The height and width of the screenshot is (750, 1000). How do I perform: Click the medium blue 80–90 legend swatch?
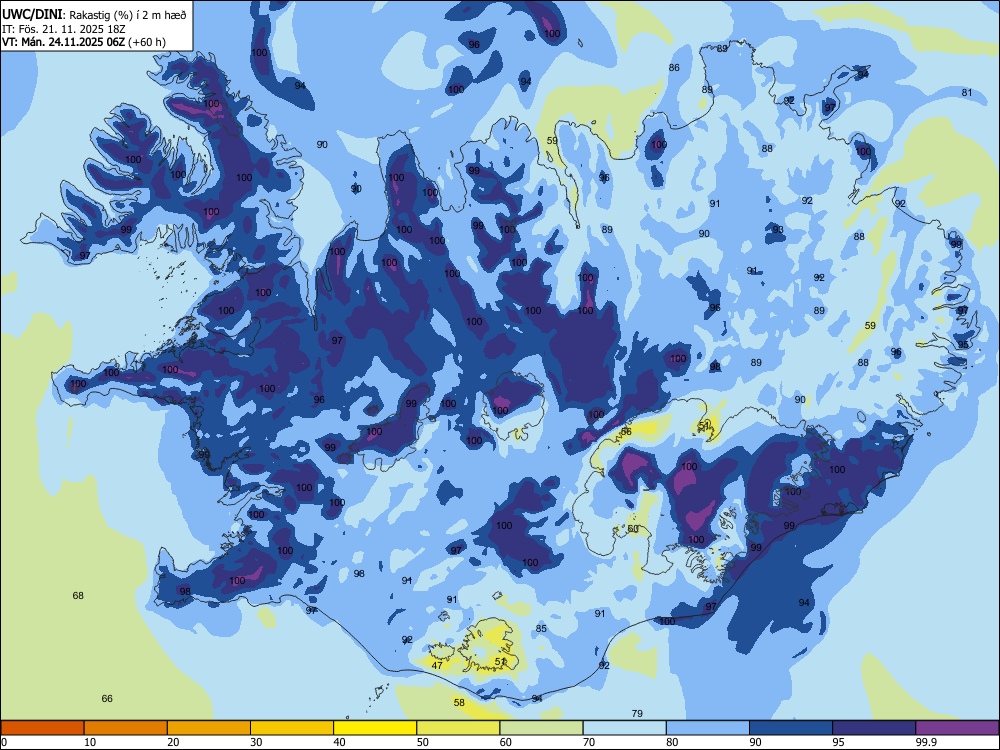pyautogui.click(x=708, y=728)
